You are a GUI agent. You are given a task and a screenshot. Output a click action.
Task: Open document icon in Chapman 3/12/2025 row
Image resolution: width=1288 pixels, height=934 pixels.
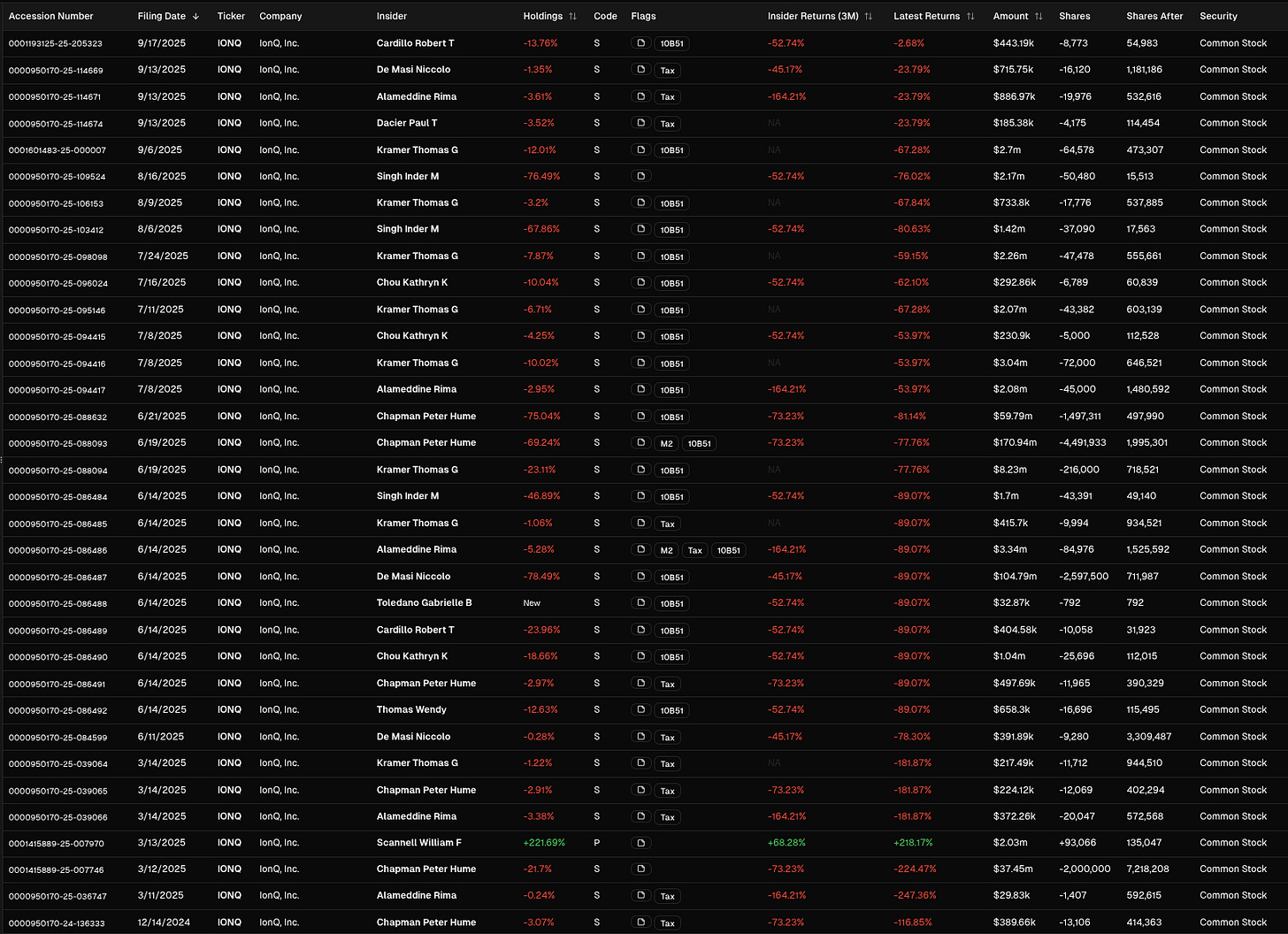641,869
